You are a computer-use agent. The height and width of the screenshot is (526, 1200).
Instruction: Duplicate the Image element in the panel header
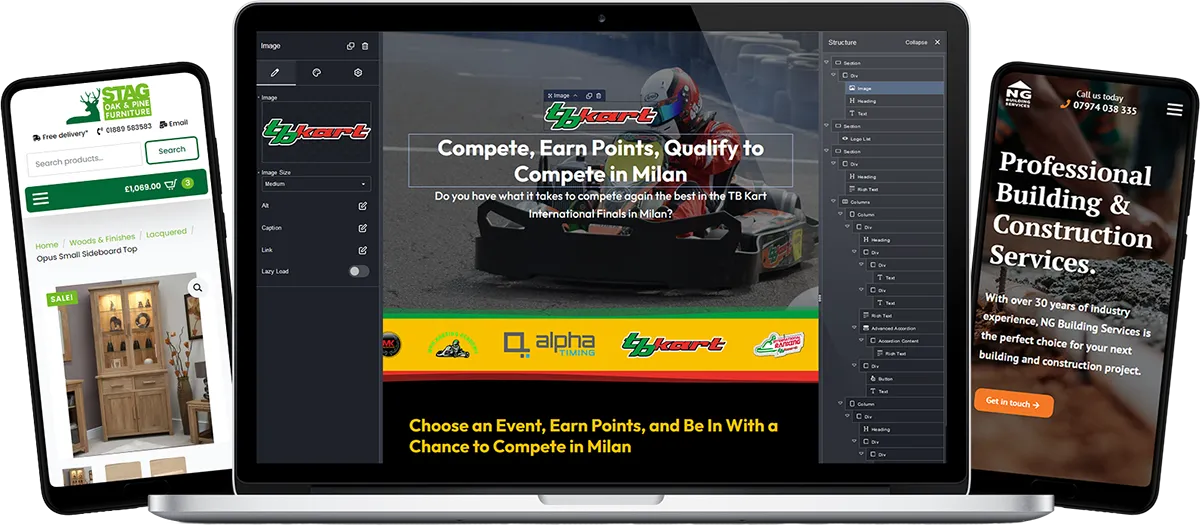click(351, 46)
